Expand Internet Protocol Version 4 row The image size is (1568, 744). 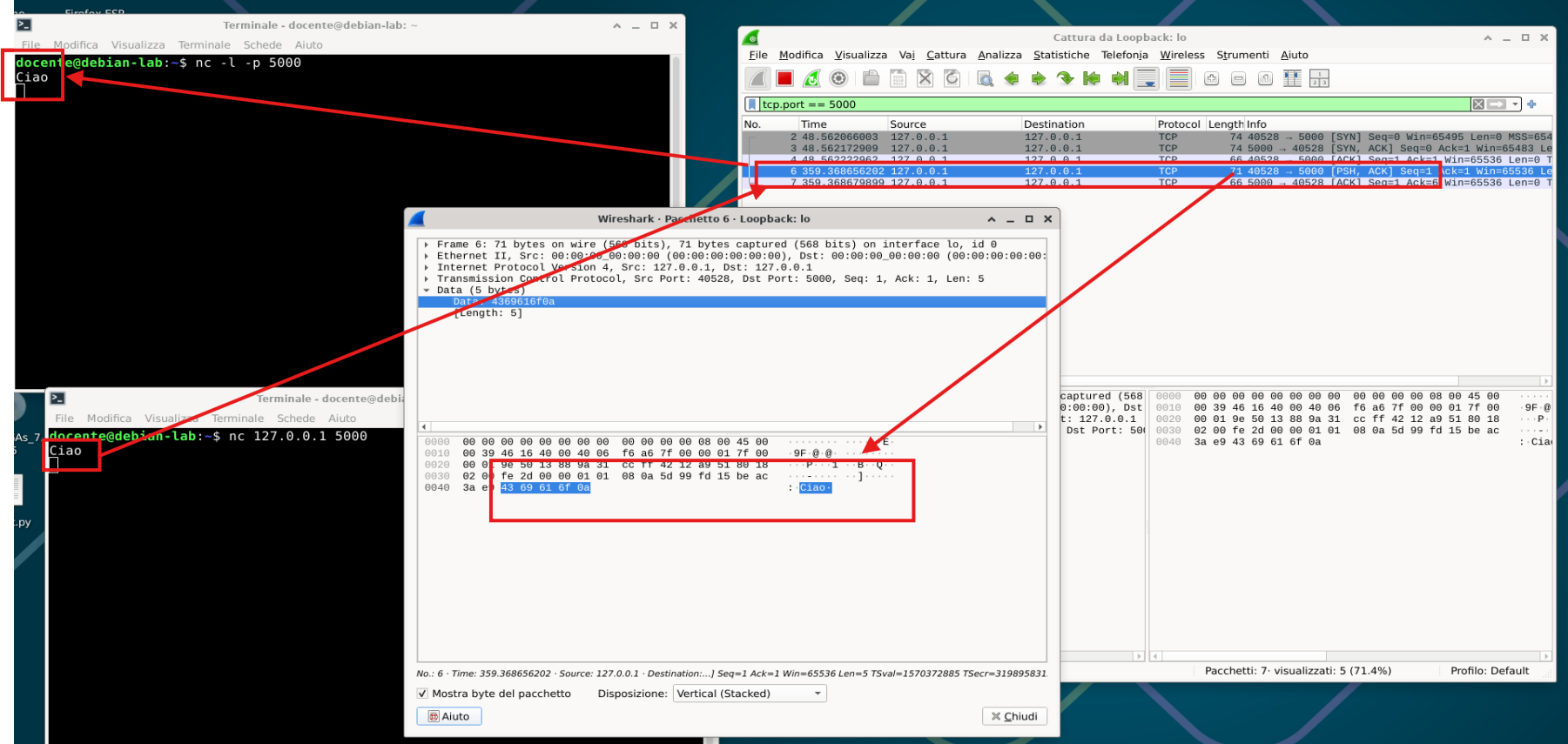point(426,267)
